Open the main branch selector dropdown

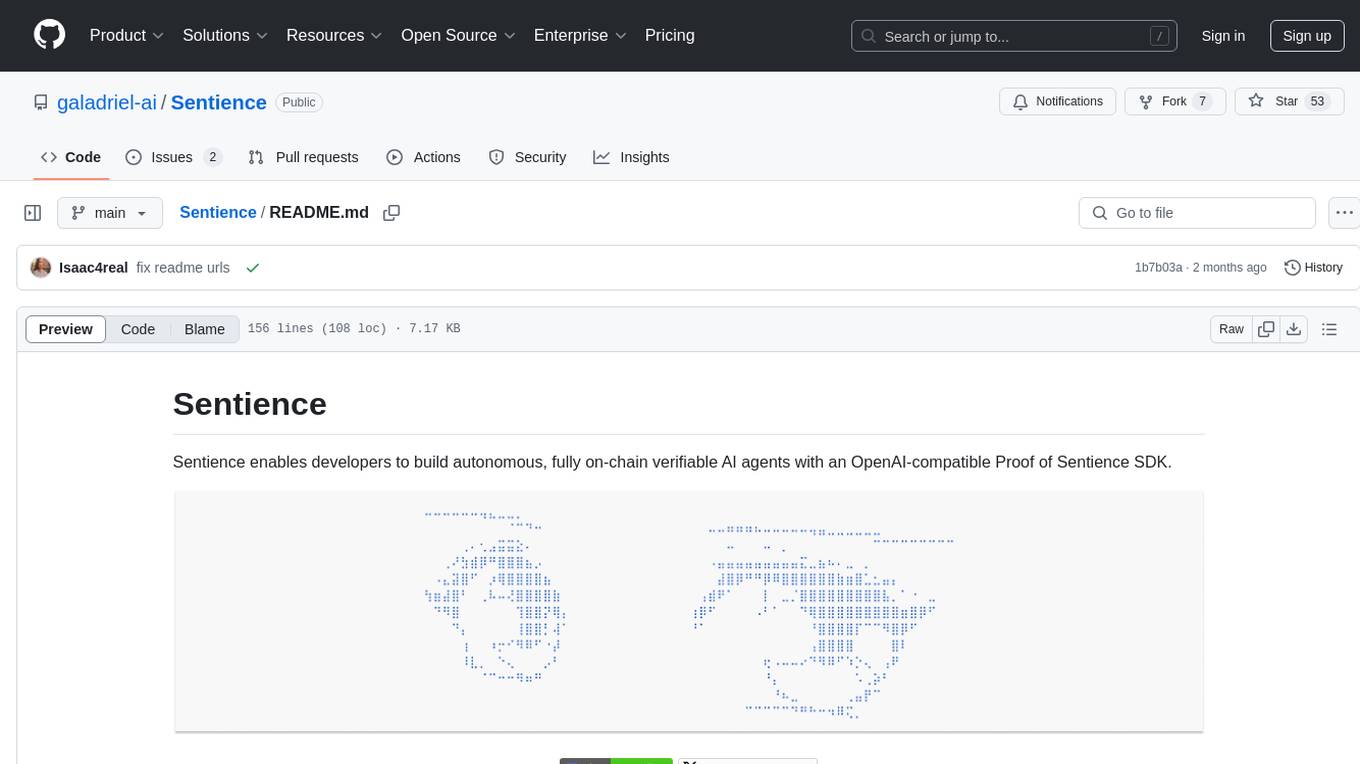pos(109,213)
